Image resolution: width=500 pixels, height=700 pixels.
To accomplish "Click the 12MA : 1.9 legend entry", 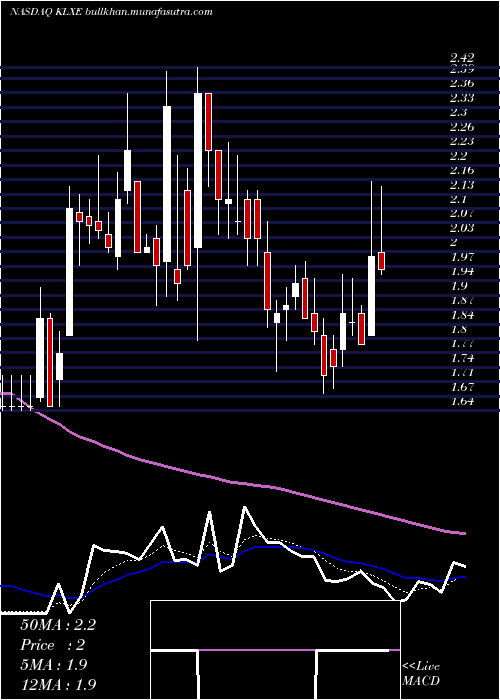I will [58, 684].
